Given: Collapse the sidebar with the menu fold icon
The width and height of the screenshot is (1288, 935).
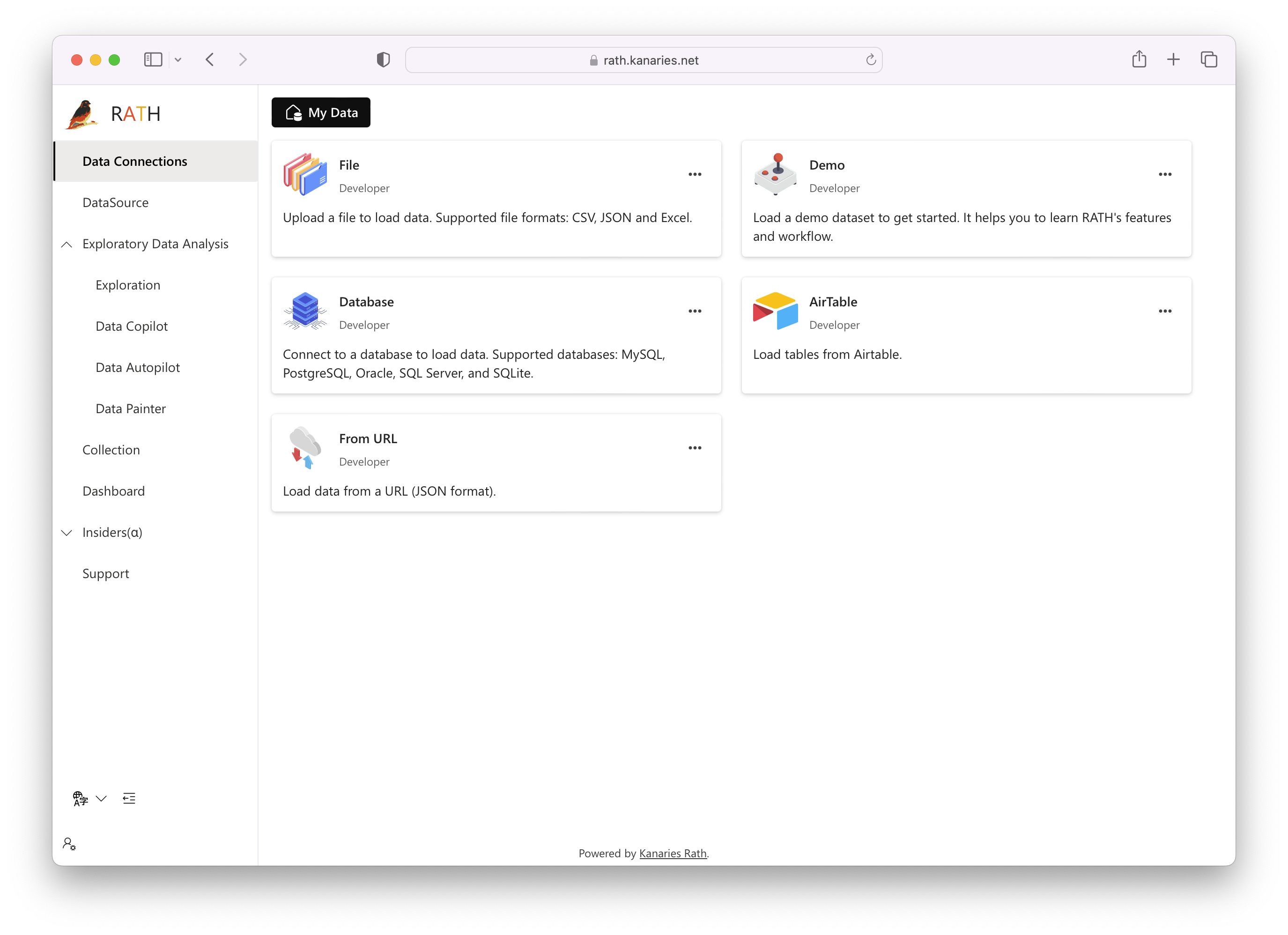Looking at the screenshot, I should coord(129,798).
